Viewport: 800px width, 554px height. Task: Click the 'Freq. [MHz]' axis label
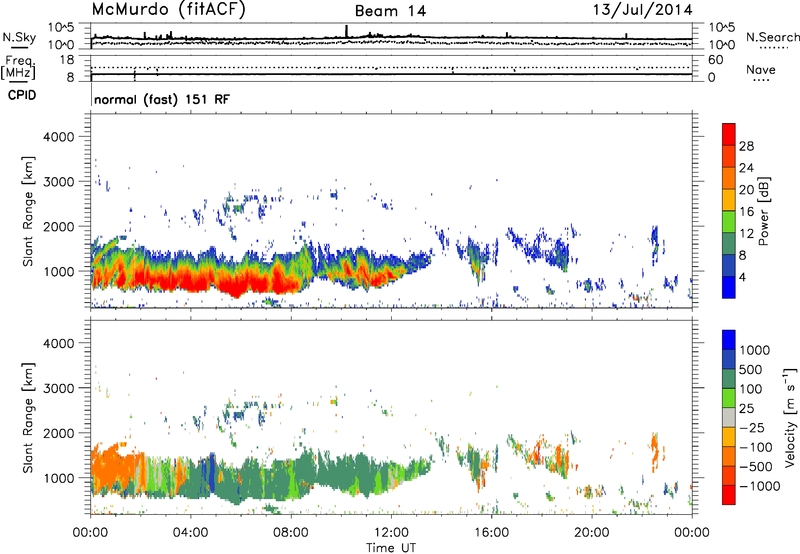coord(19,68)
